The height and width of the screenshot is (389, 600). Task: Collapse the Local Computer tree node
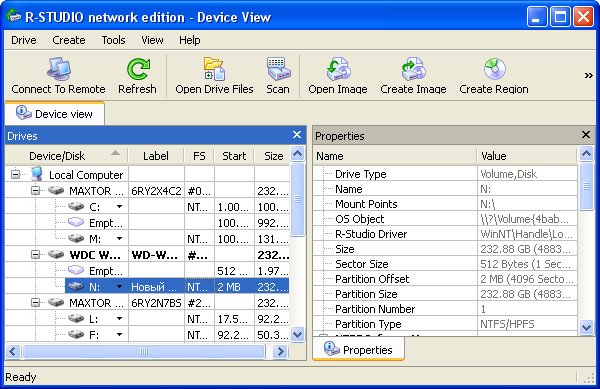click(x=15, y=175)
